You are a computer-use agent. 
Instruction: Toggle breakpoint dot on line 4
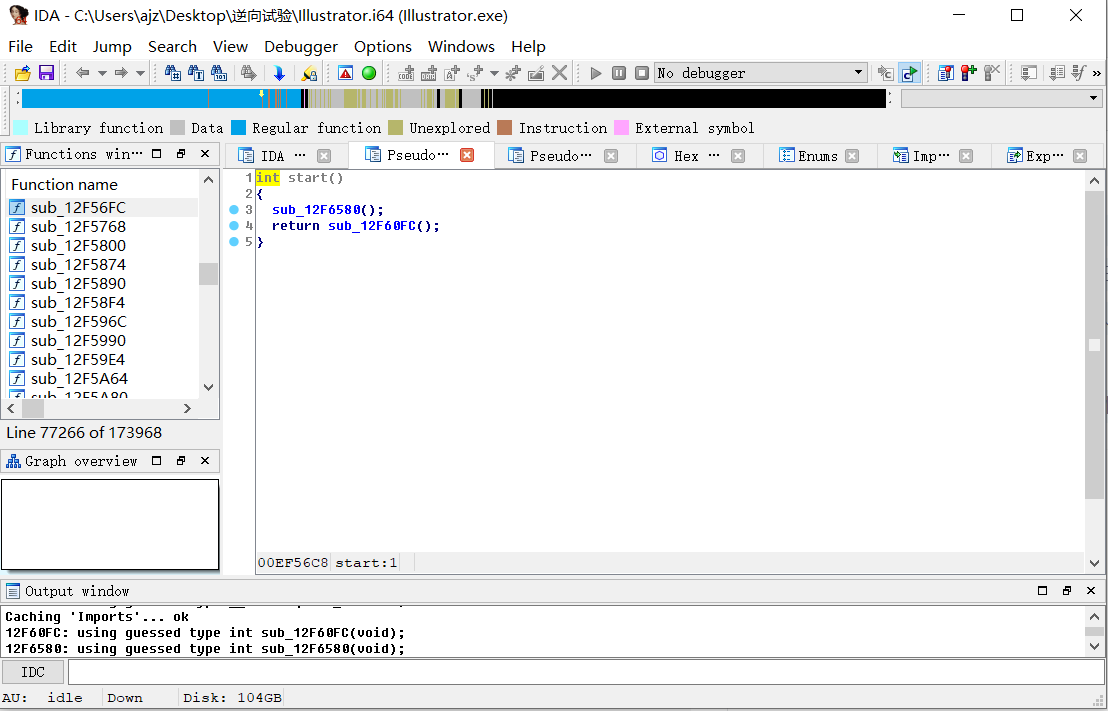(x=234, y=226)
